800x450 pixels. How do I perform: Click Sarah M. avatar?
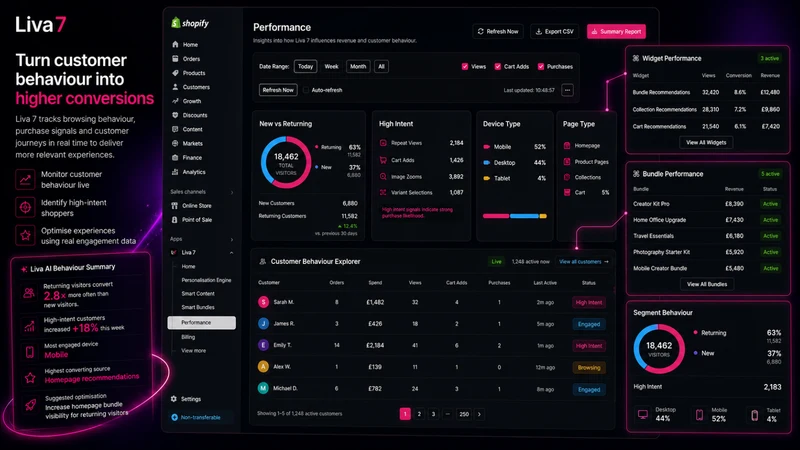tap(263, 302)
